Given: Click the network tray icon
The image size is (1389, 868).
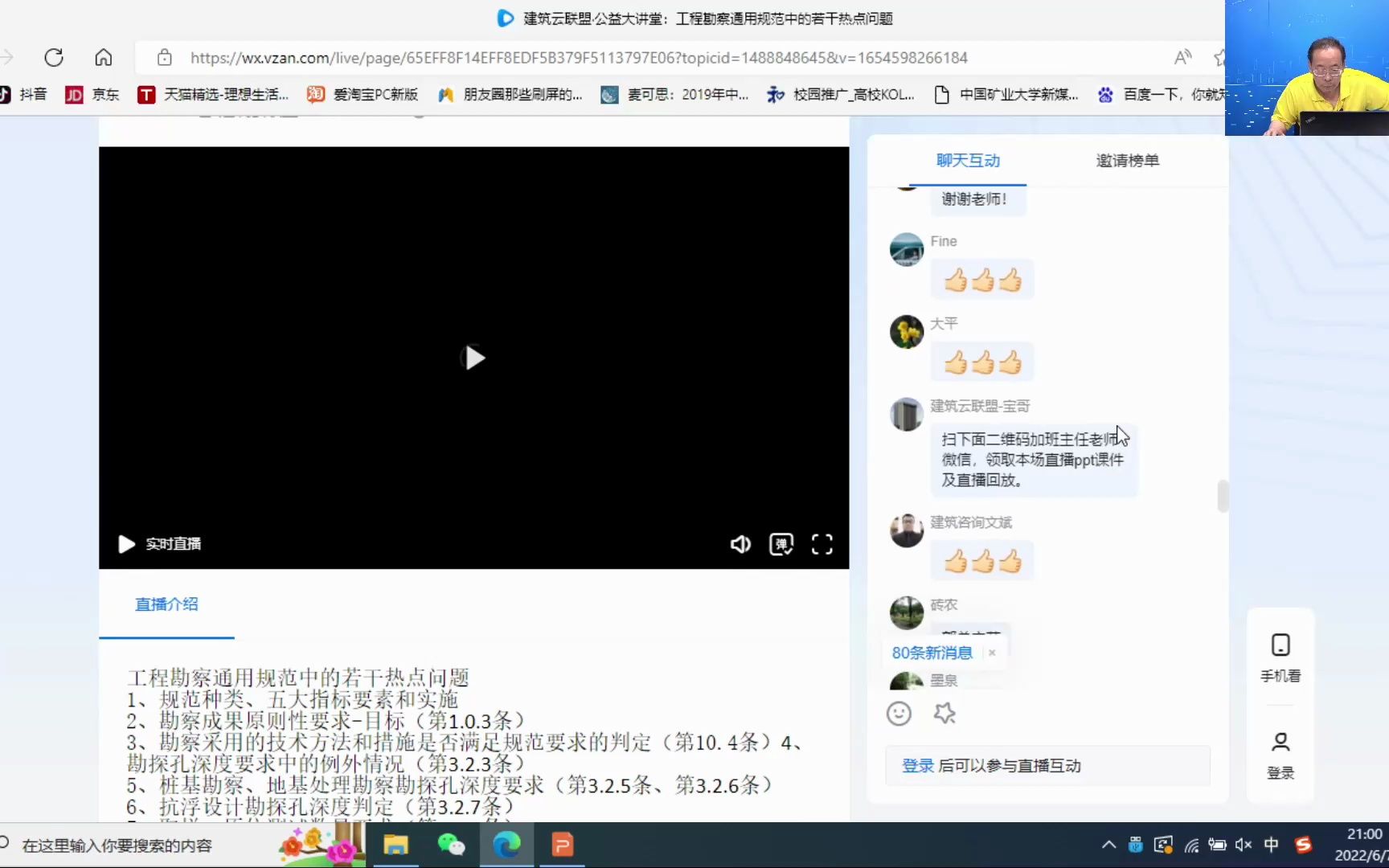Looking at the screenshot, I should pos(1191,845).
